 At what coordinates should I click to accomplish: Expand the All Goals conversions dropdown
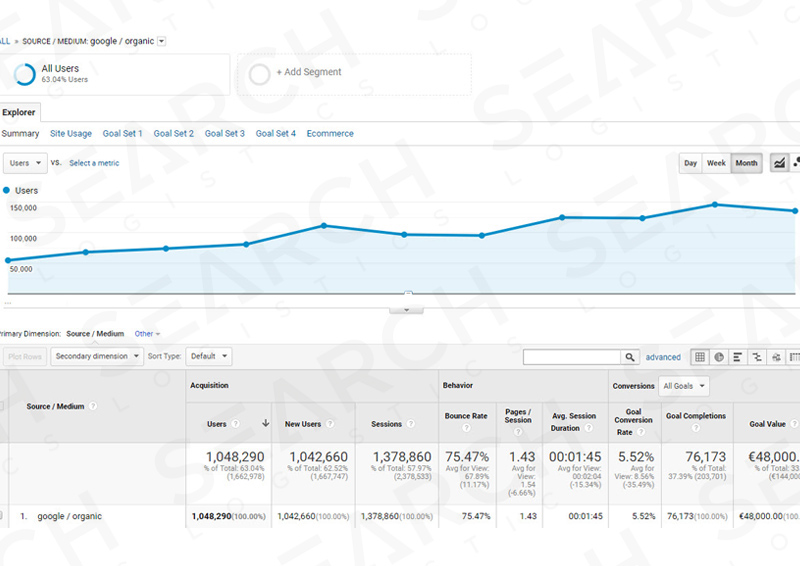tap(685, 386)
